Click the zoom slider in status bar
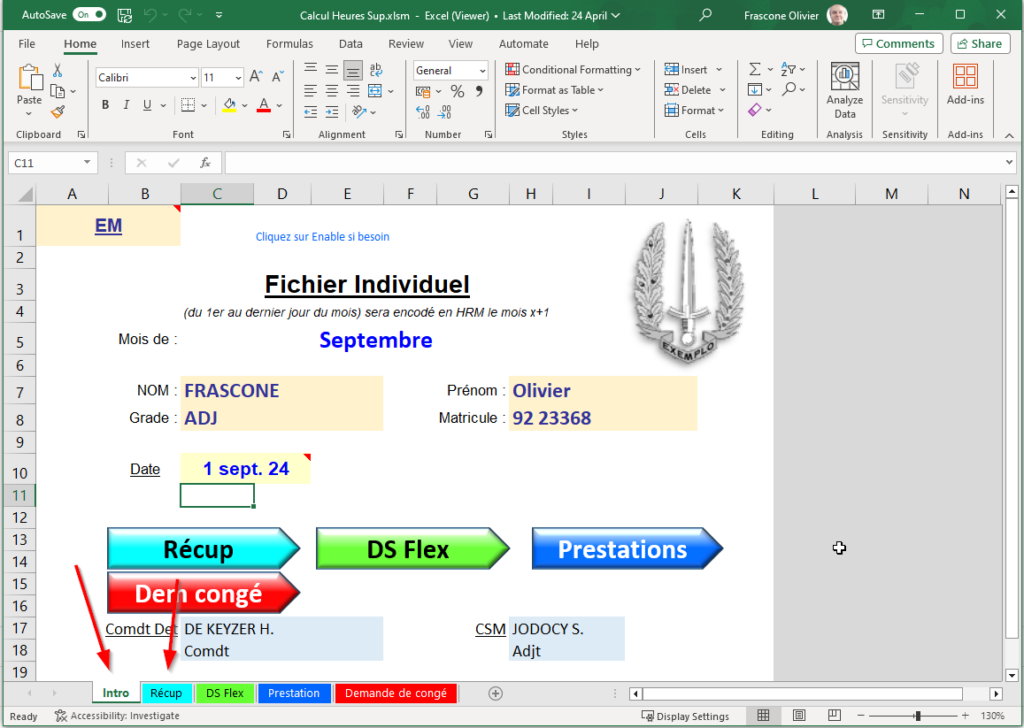Image resolution: width=1024 pixels, height=728 pixels. coord(917,716)
